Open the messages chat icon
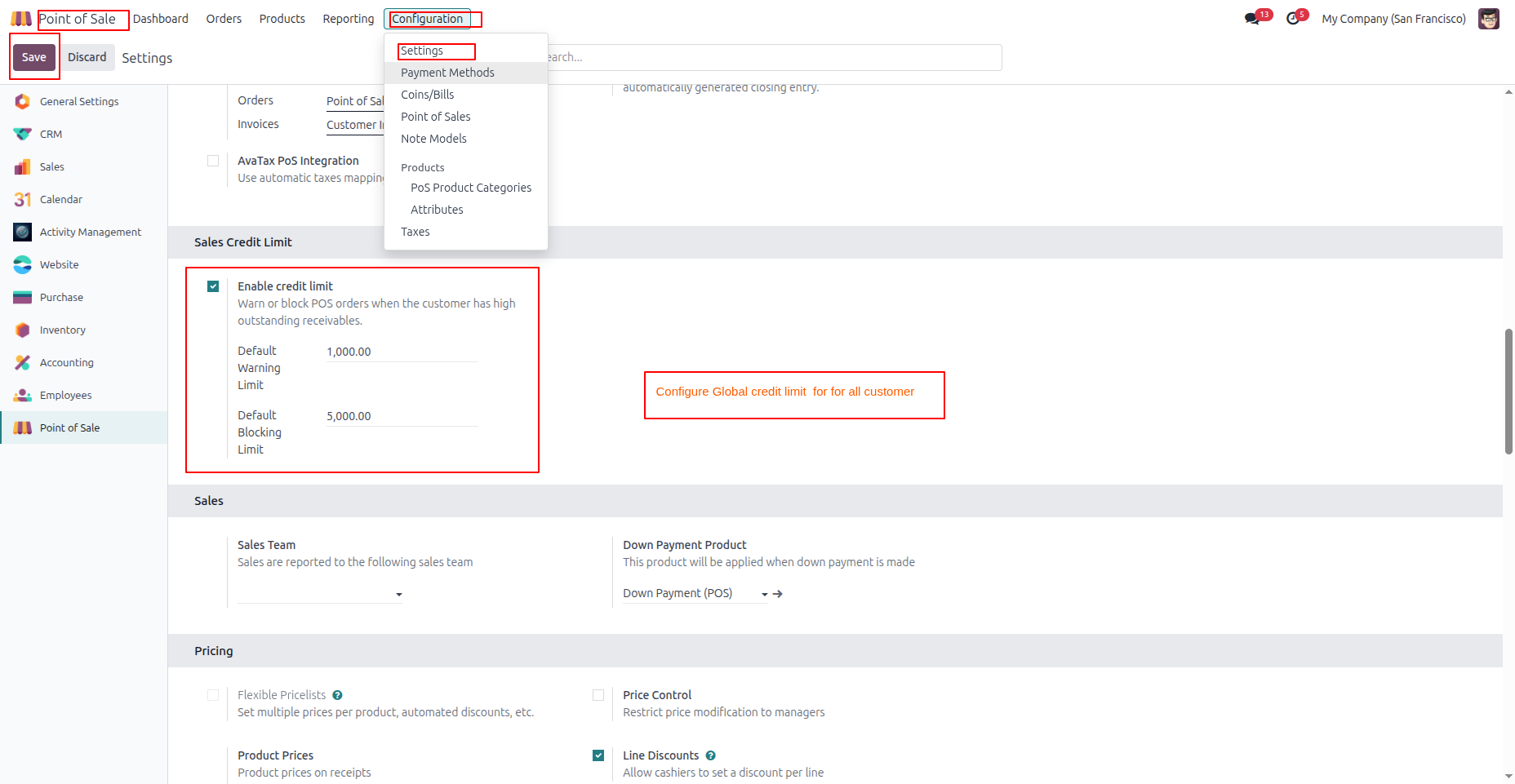This screenshot has height=784, width=1515. pos(1252,19)
